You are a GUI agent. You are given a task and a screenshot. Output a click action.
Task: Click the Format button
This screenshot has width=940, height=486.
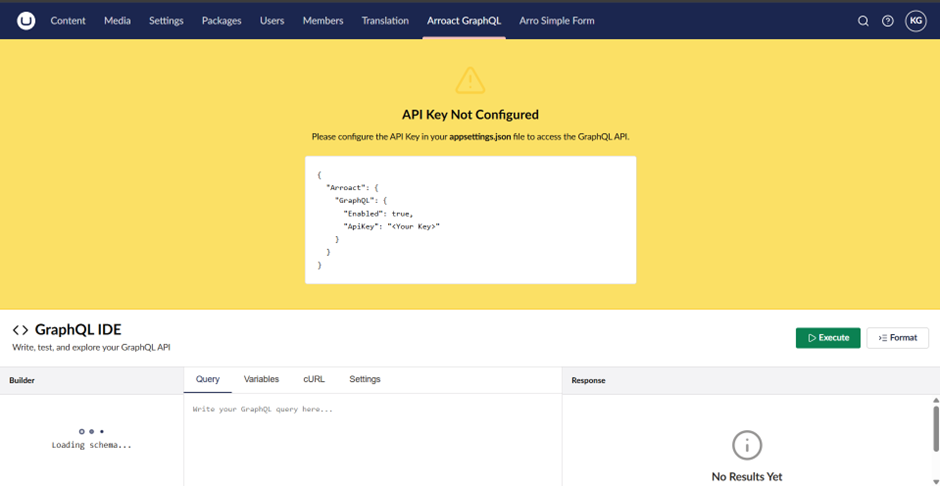point(897,338)
